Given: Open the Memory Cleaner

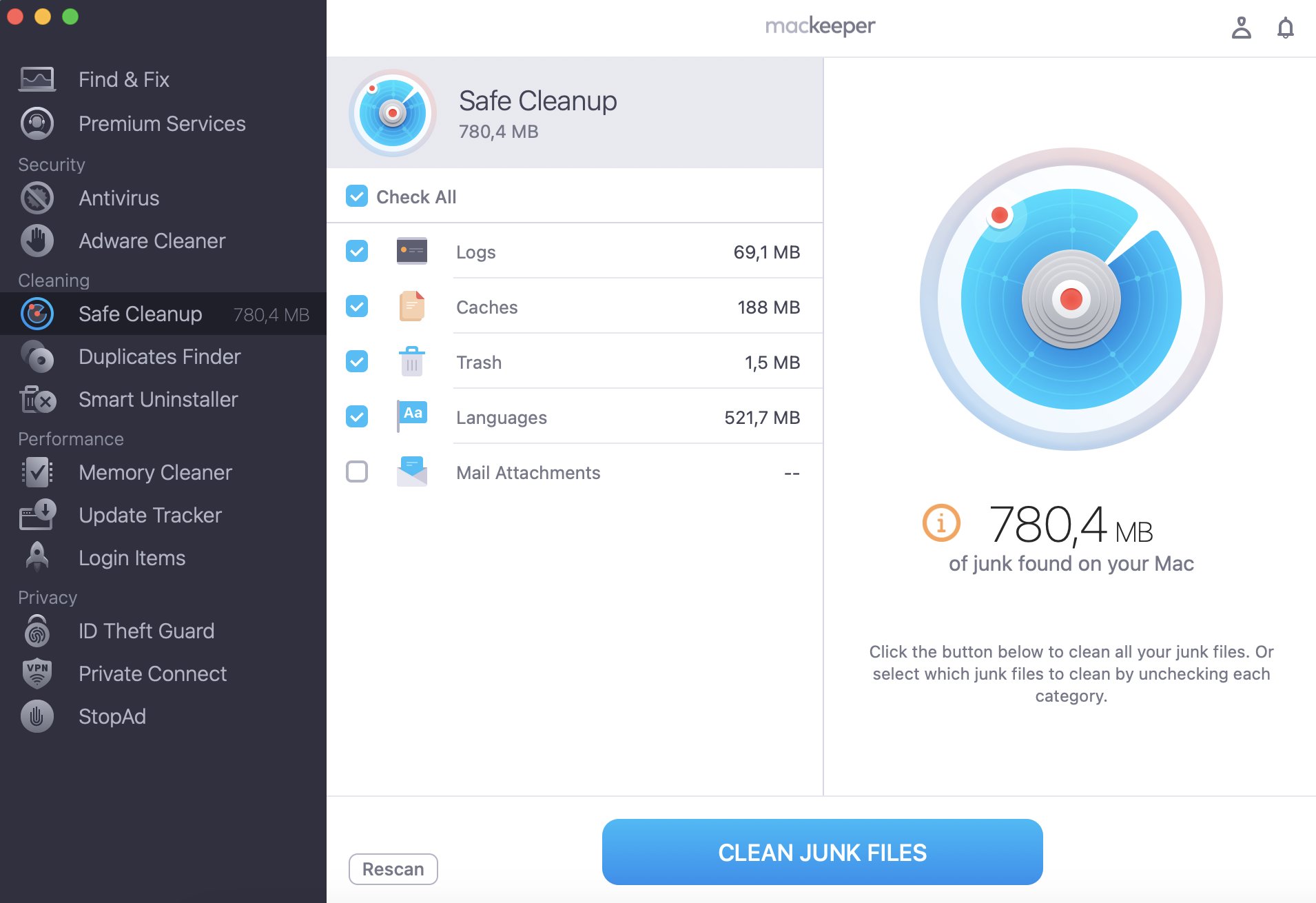Looking at the screenshot, I should pos(154,472).
